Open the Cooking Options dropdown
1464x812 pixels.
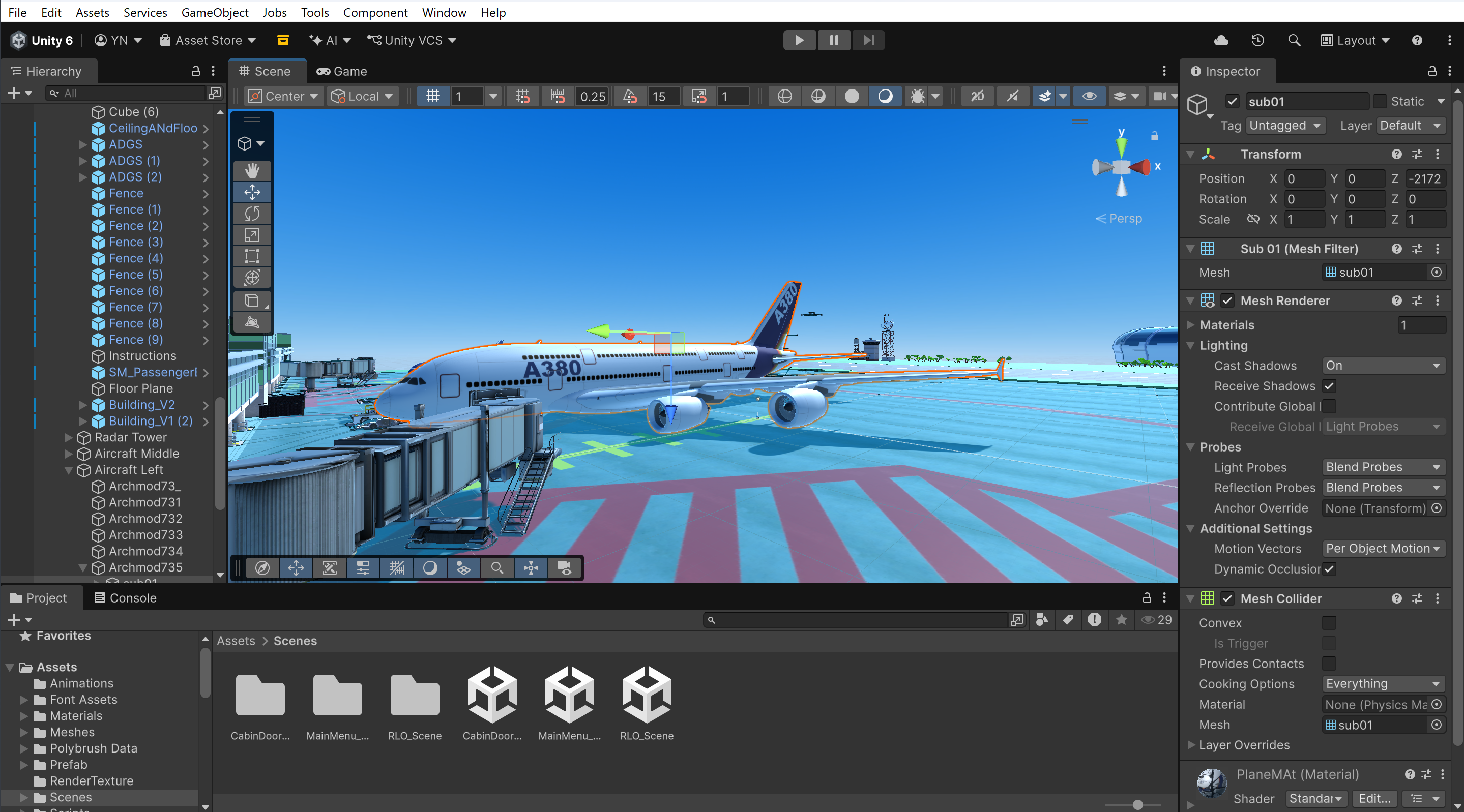[x=1383, y=683]
